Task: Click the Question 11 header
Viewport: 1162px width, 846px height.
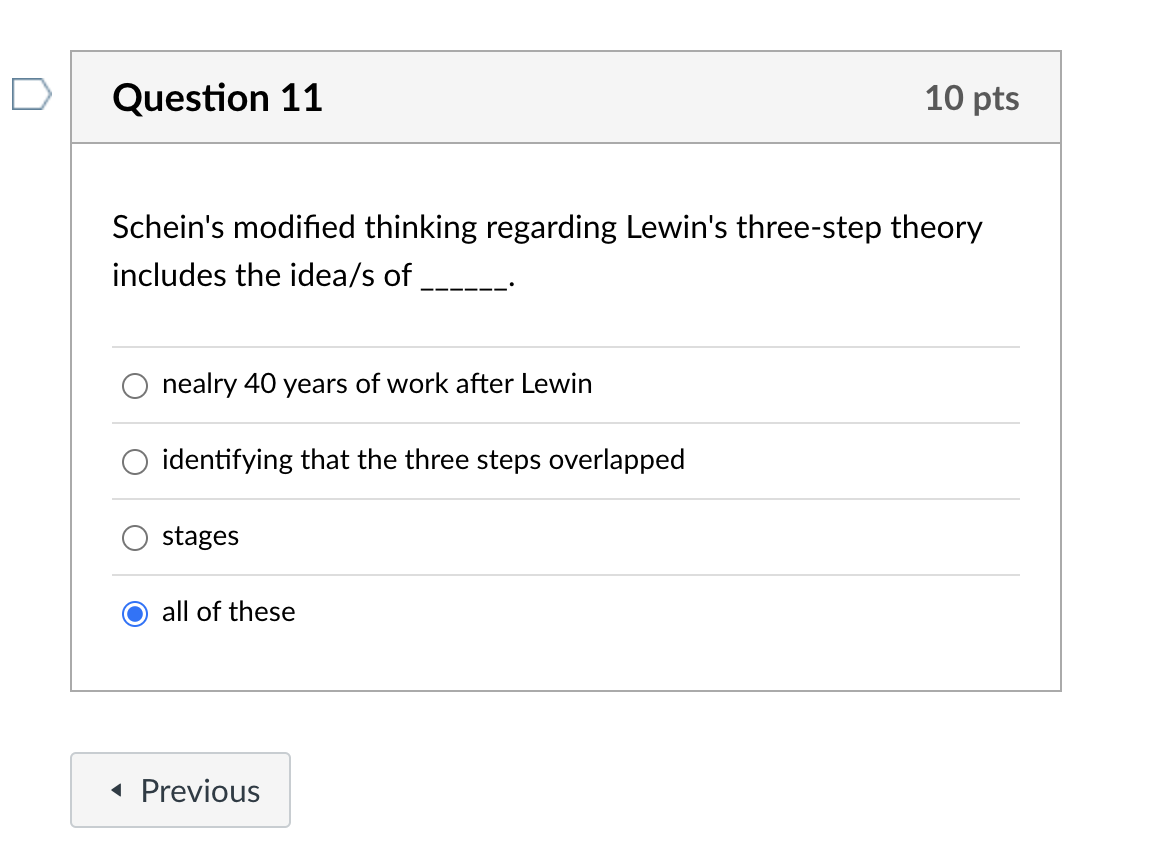Action: (216, 97)
